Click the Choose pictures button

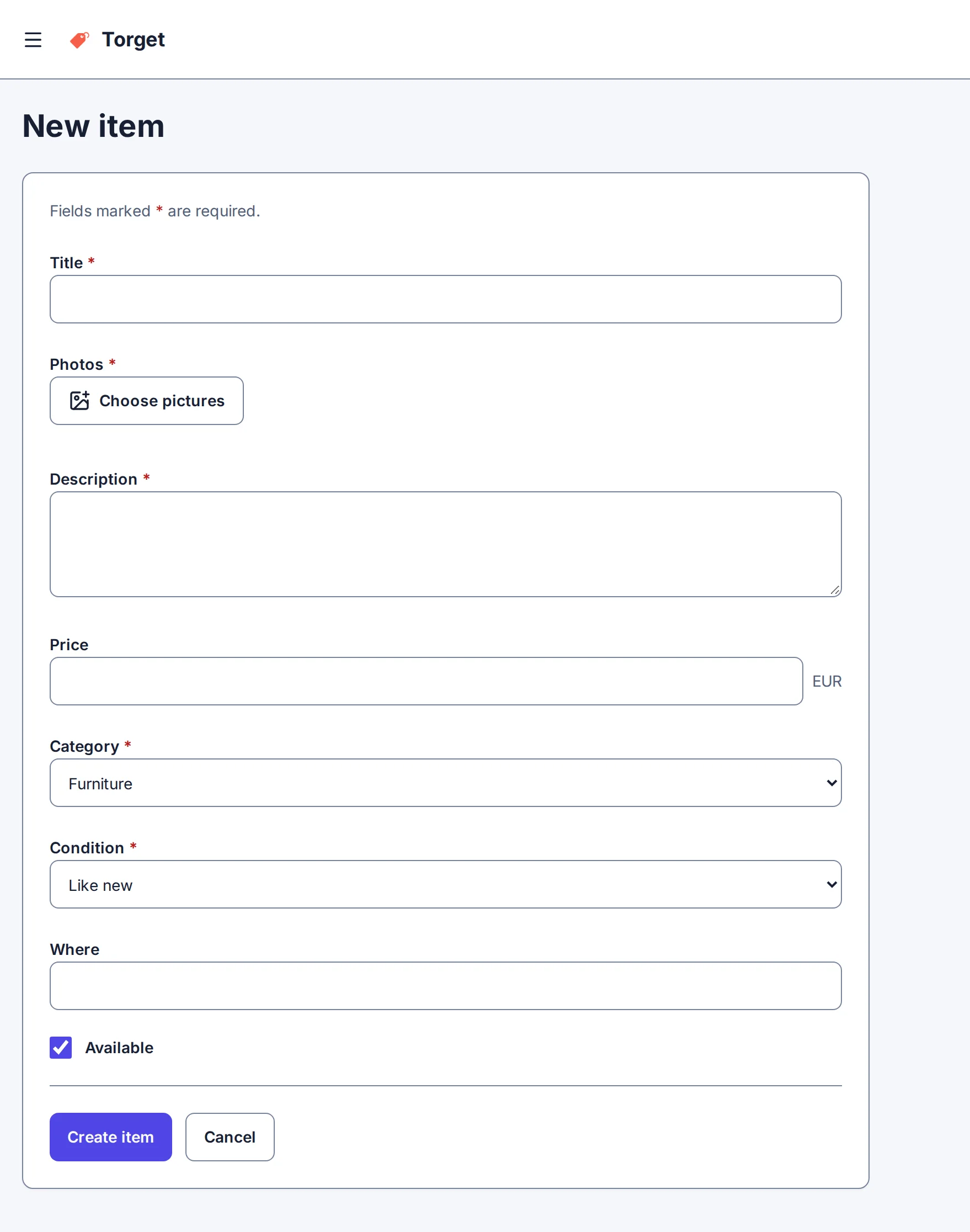tap(147, 400)
